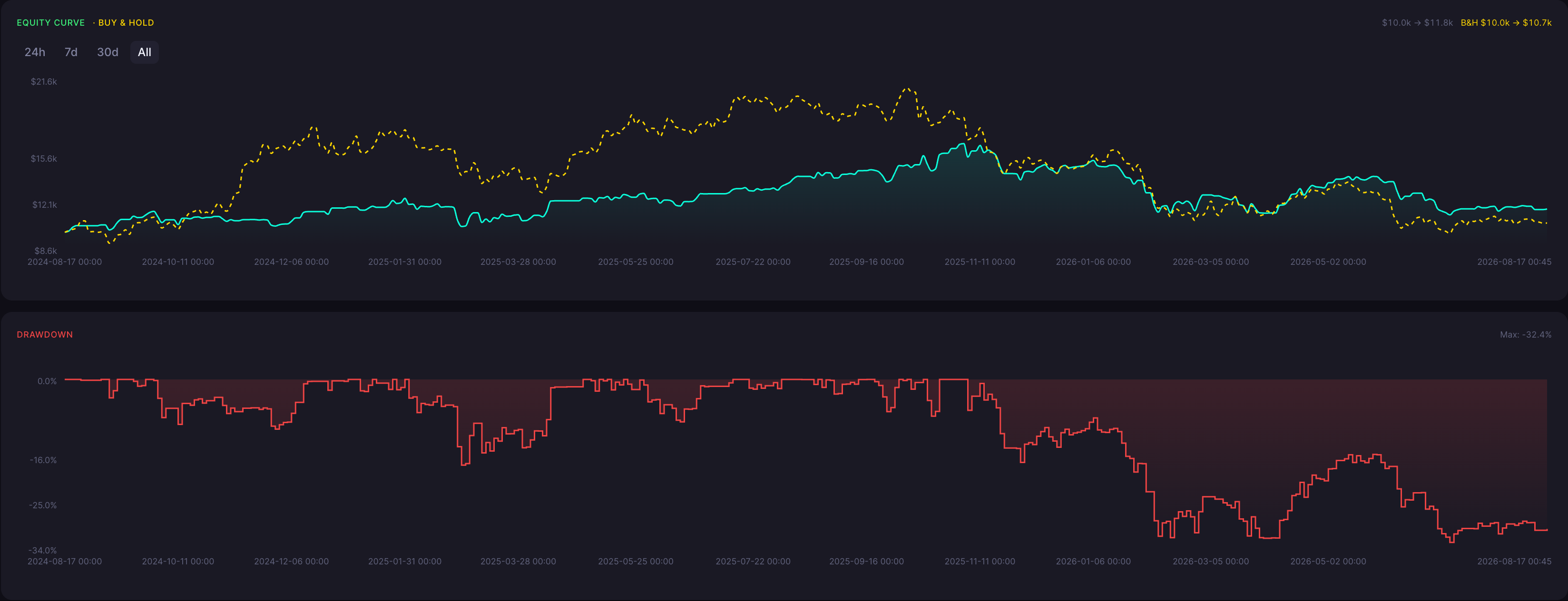Image resolution: width=1568 pixels, height=601 pixels.
Task: Click 2025-07-22 00:00 on the drawdown chart axis
Action: (753, 562)
